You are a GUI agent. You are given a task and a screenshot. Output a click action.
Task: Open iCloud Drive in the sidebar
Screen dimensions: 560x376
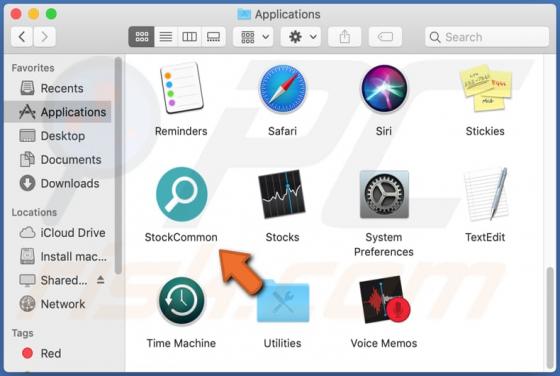58,233
